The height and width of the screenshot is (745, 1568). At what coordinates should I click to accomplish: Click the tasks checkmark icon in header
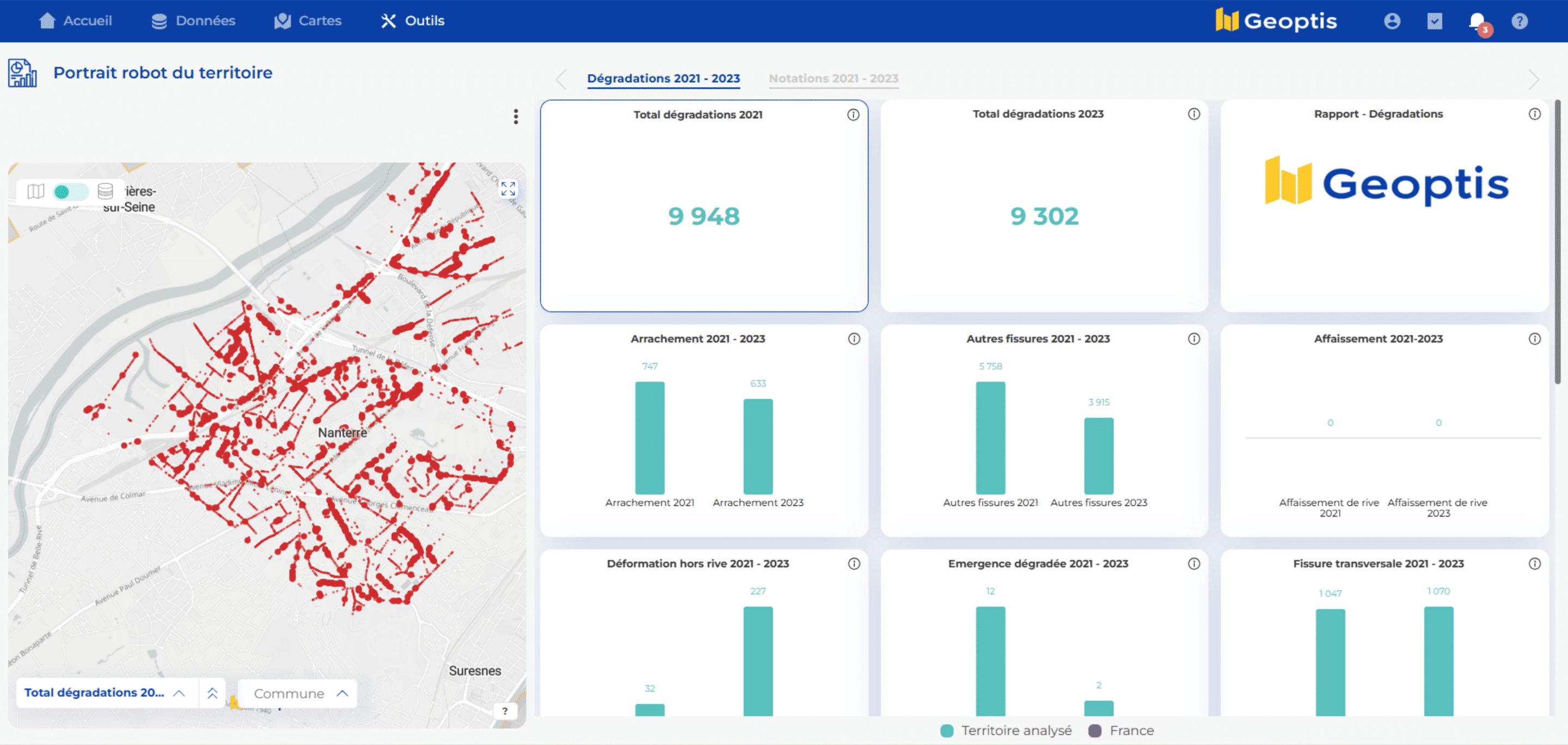(x=1434, y=21)
